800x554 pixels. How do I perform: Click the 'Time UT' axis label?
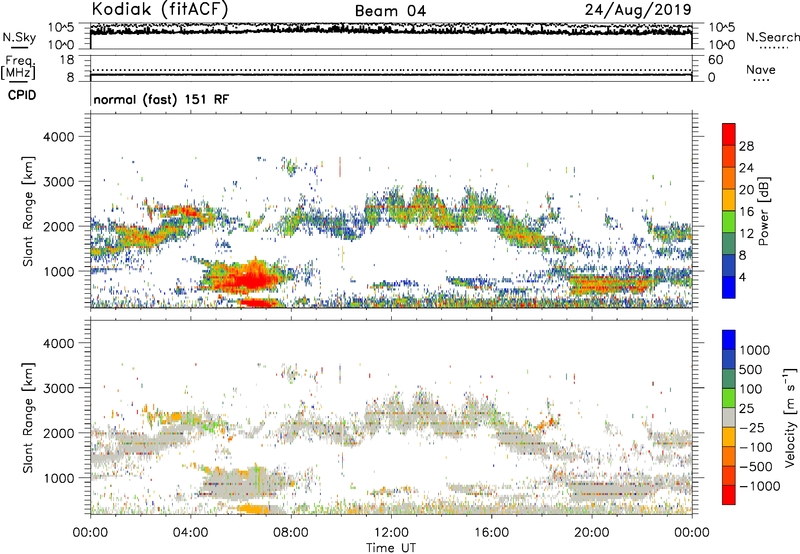tap(391, 547)
